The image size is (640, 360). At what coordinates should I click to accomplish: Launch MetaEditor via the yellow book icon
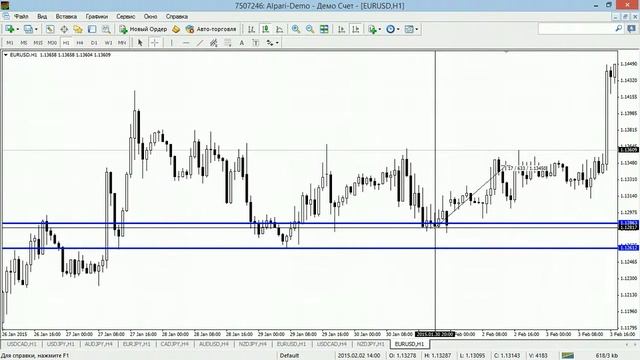(176, 29)
